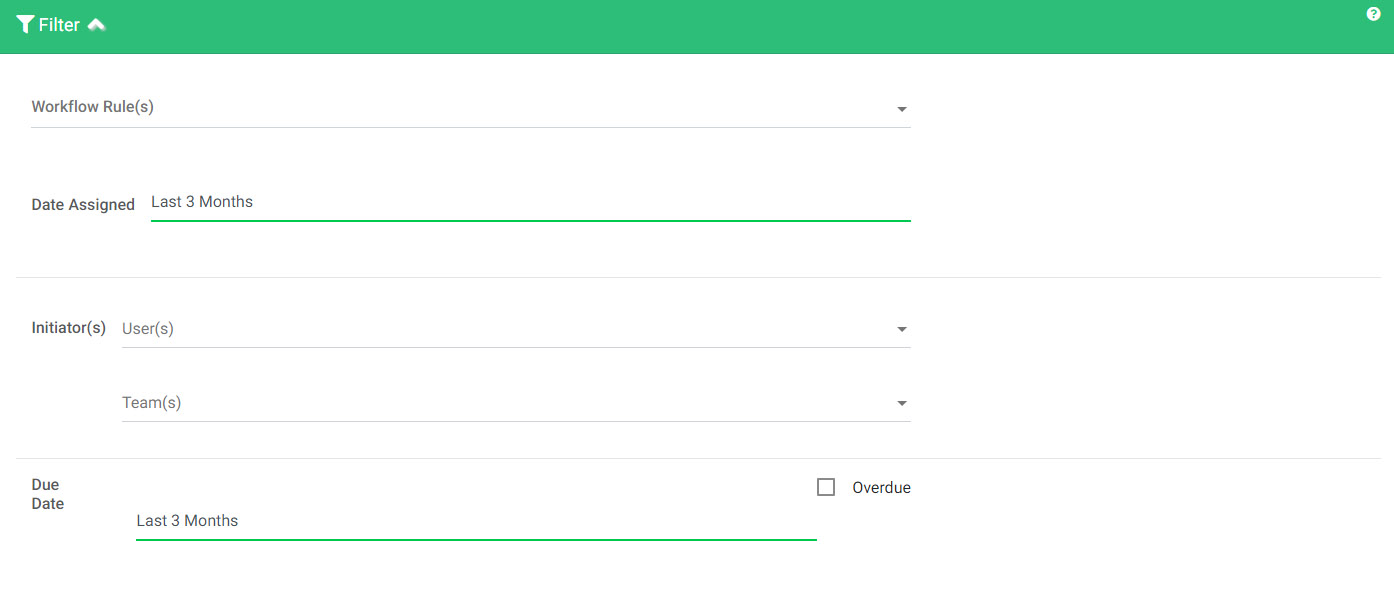This screenshot has width=1394, height=599.
Task: Click the Last 3 Months due date field
Action: 400,520
